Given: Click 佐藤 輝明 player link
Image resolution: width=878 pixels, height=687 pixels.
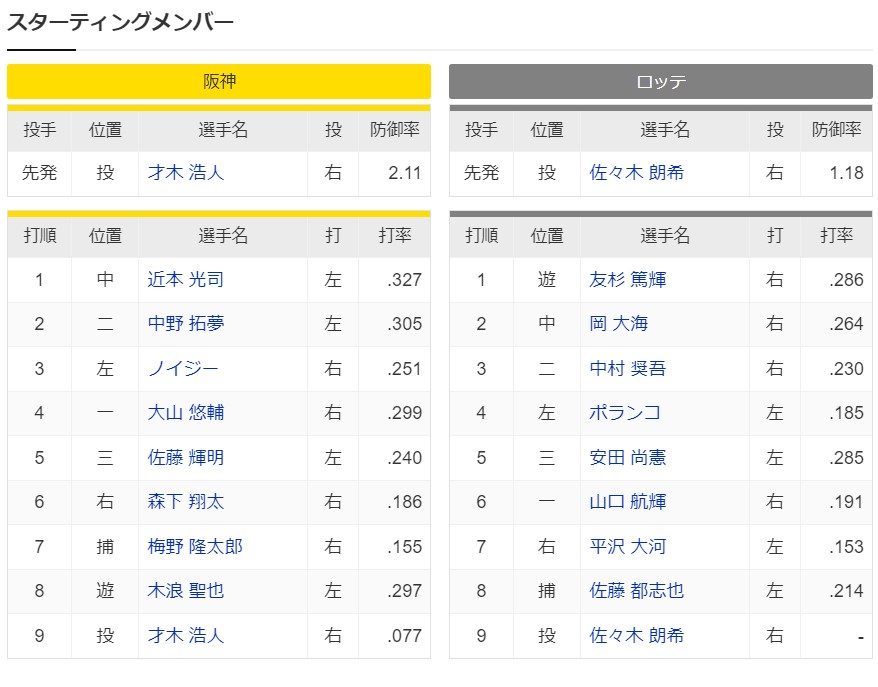Looking at the screenshot, I should (x=186, y=457).
